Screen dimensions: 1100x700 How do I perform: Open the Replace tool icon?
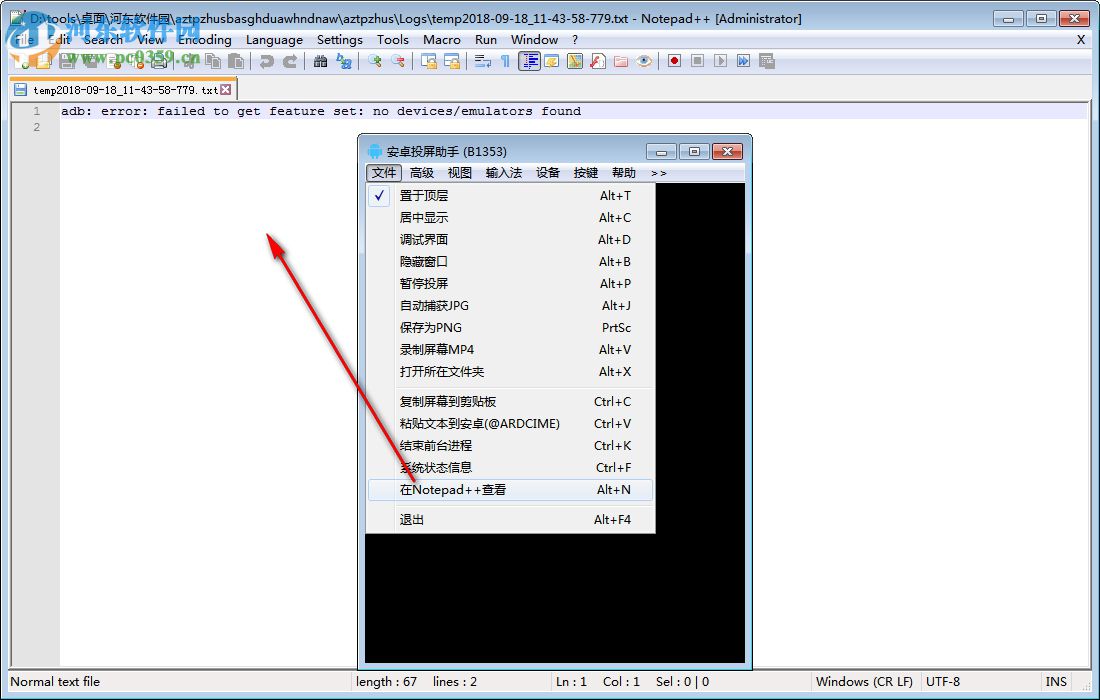coord(344,62)
